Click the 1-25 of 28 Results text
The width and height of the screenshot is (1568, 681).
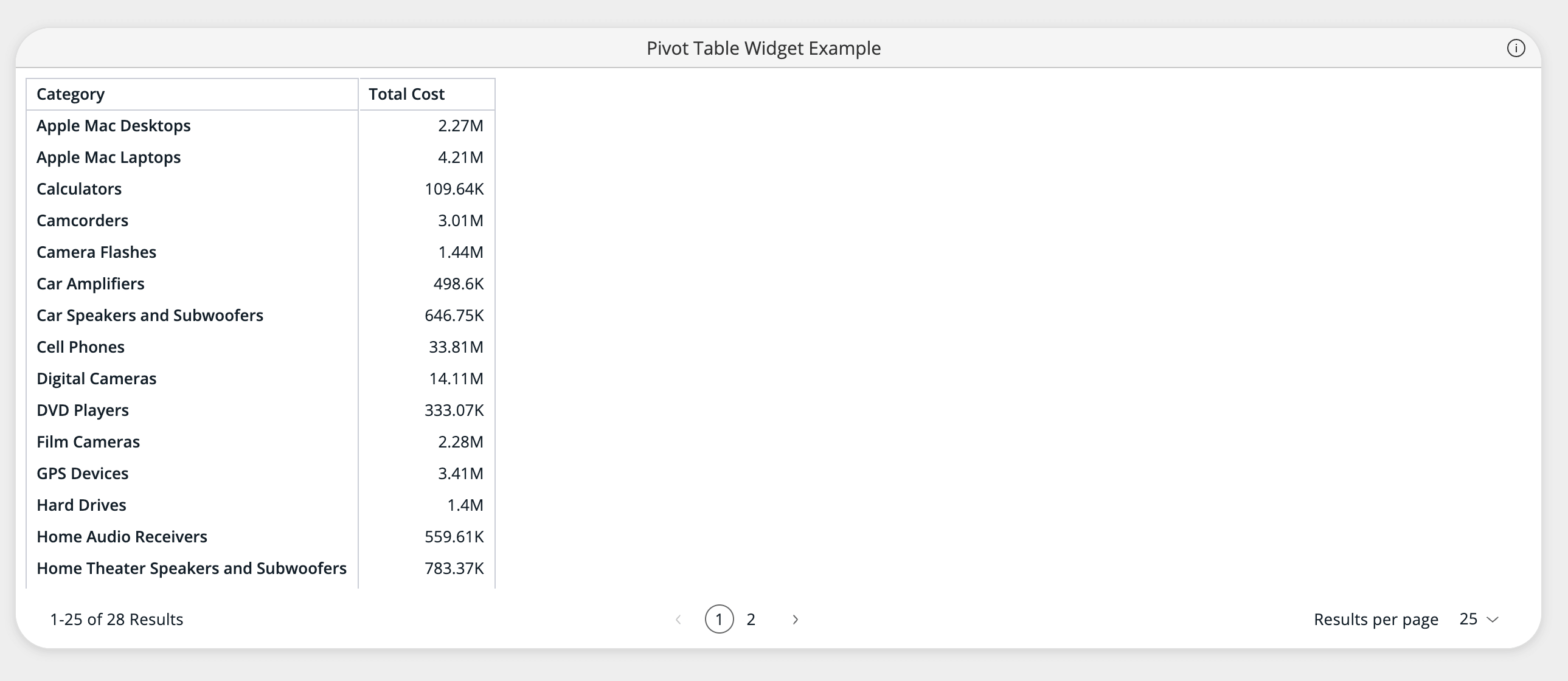coord(116,620)
